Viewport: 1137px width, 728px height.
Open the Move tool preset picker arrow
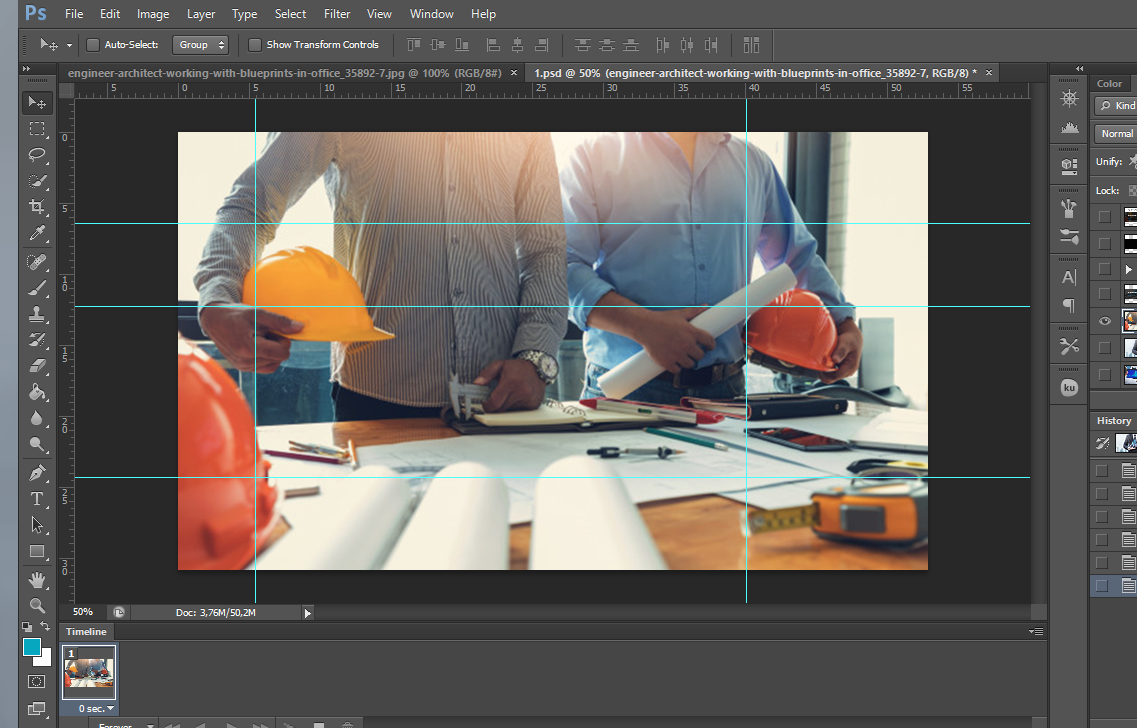(70, 45)
